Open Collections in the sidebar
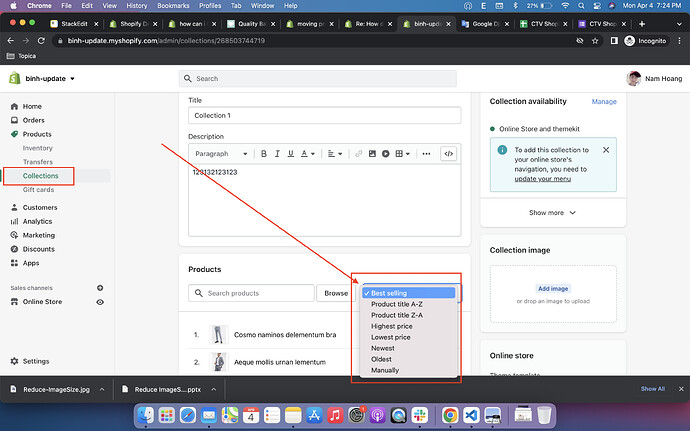The height and width of the screenshot is (431, 690). (x=41, y=176)
